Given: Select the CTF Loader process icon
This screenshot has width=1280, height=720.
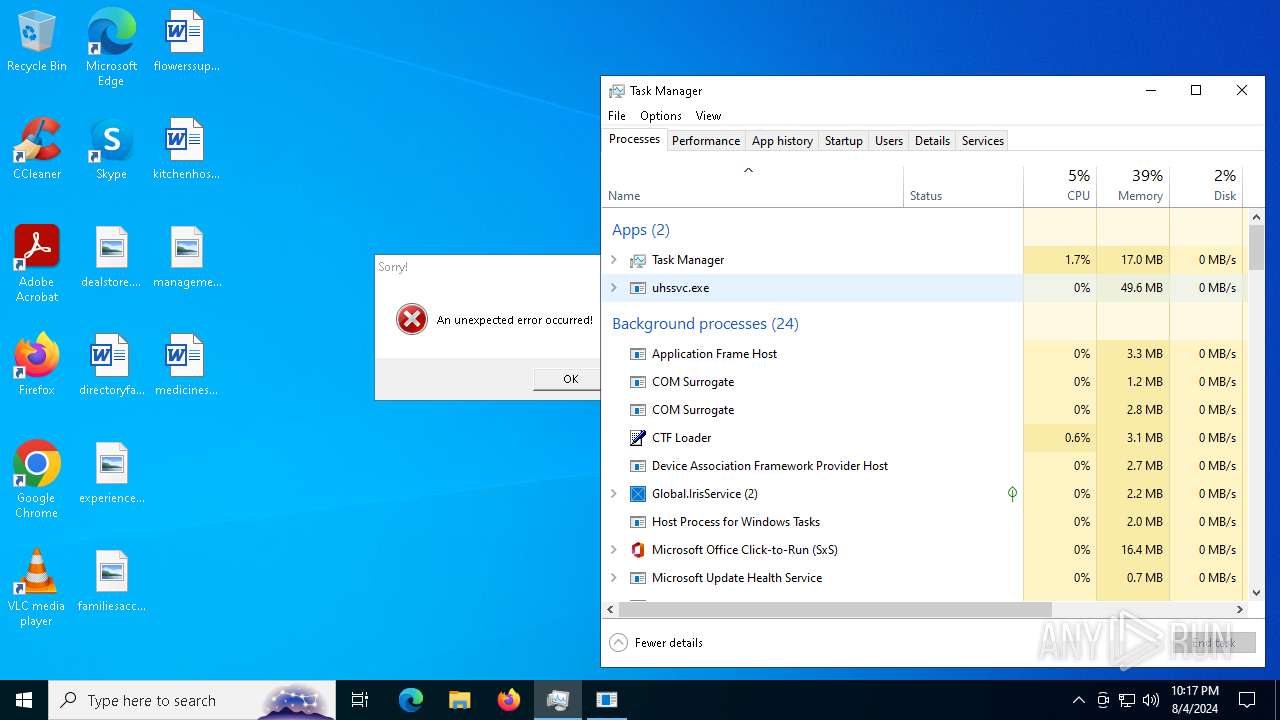Looking at the screenshot, I should pos(638,438).
